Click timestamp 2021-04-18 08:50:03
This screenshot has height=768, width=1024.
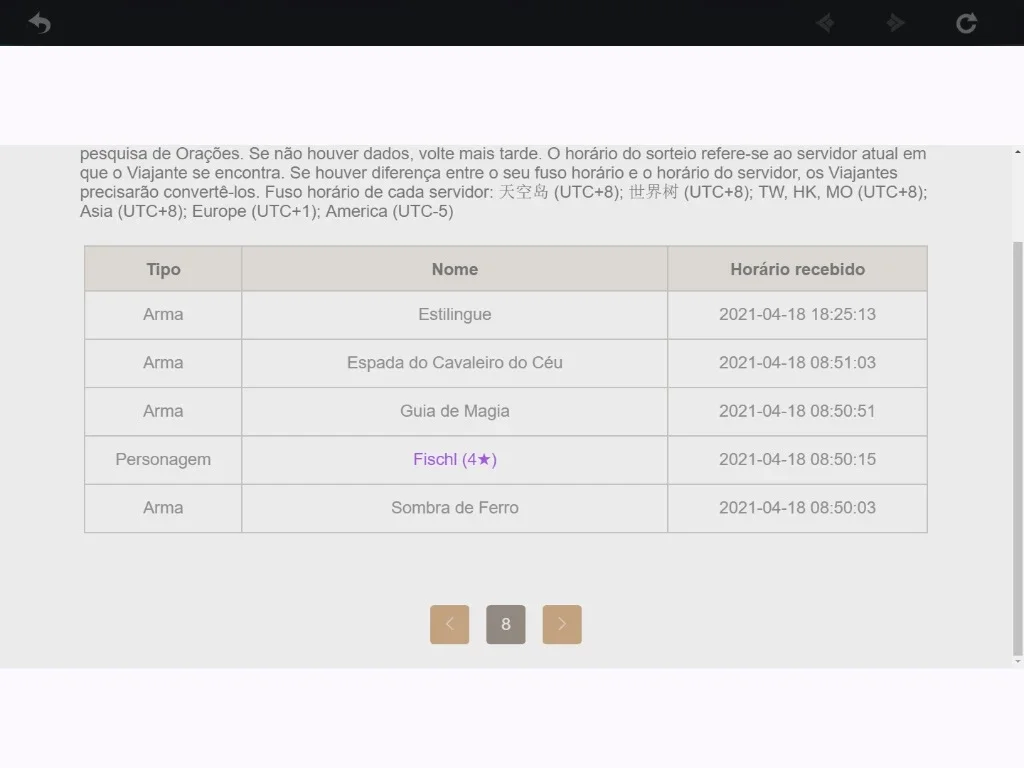[x=797, y=507]
